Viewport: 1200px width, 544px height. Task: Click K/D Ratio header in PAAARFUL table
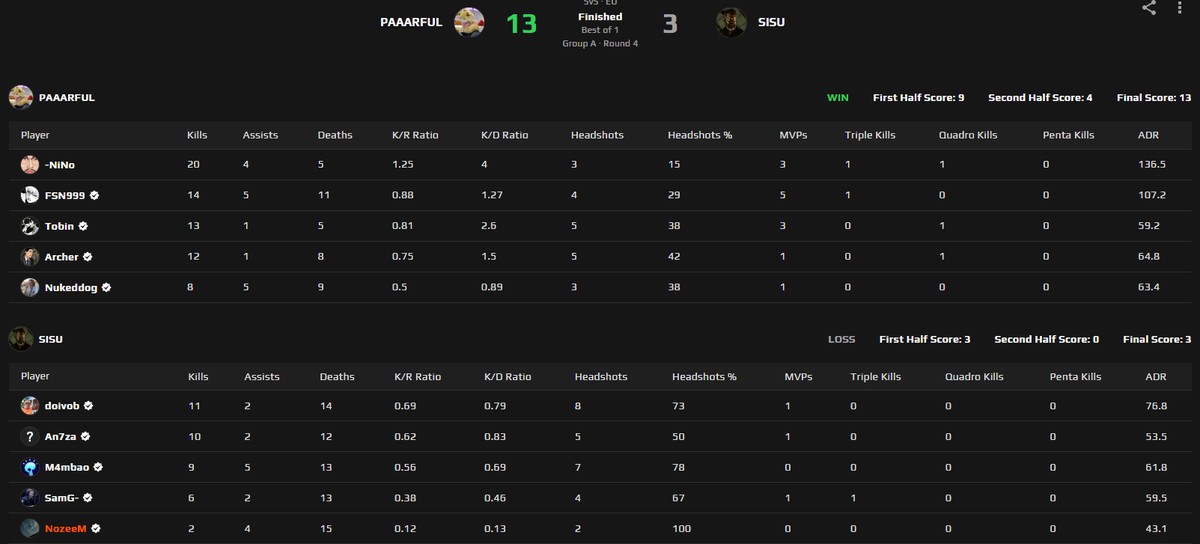click(505, 135)
